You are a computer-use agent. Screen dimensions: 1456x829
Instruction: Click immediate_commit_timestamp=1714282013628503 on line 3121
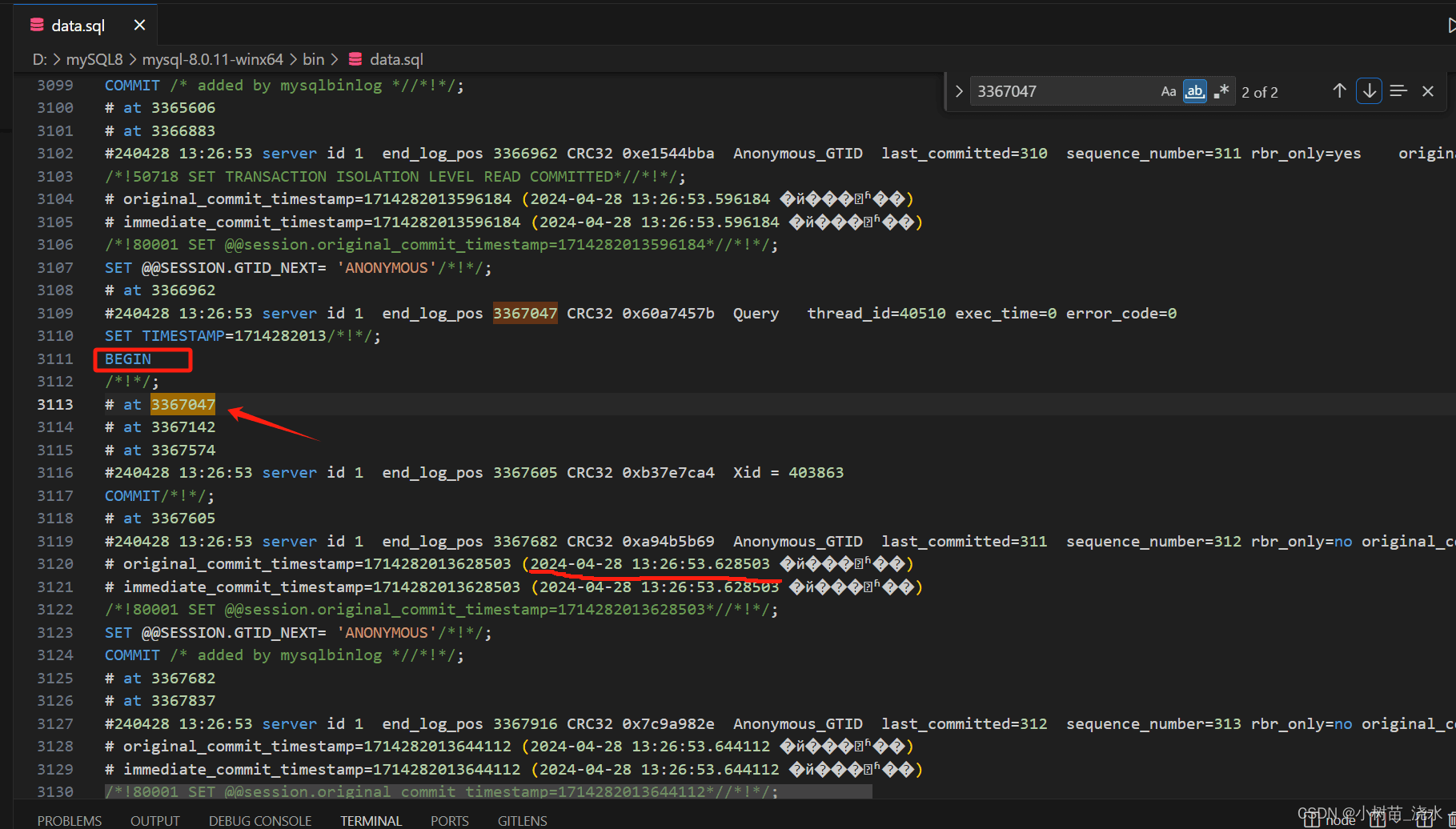322,587
